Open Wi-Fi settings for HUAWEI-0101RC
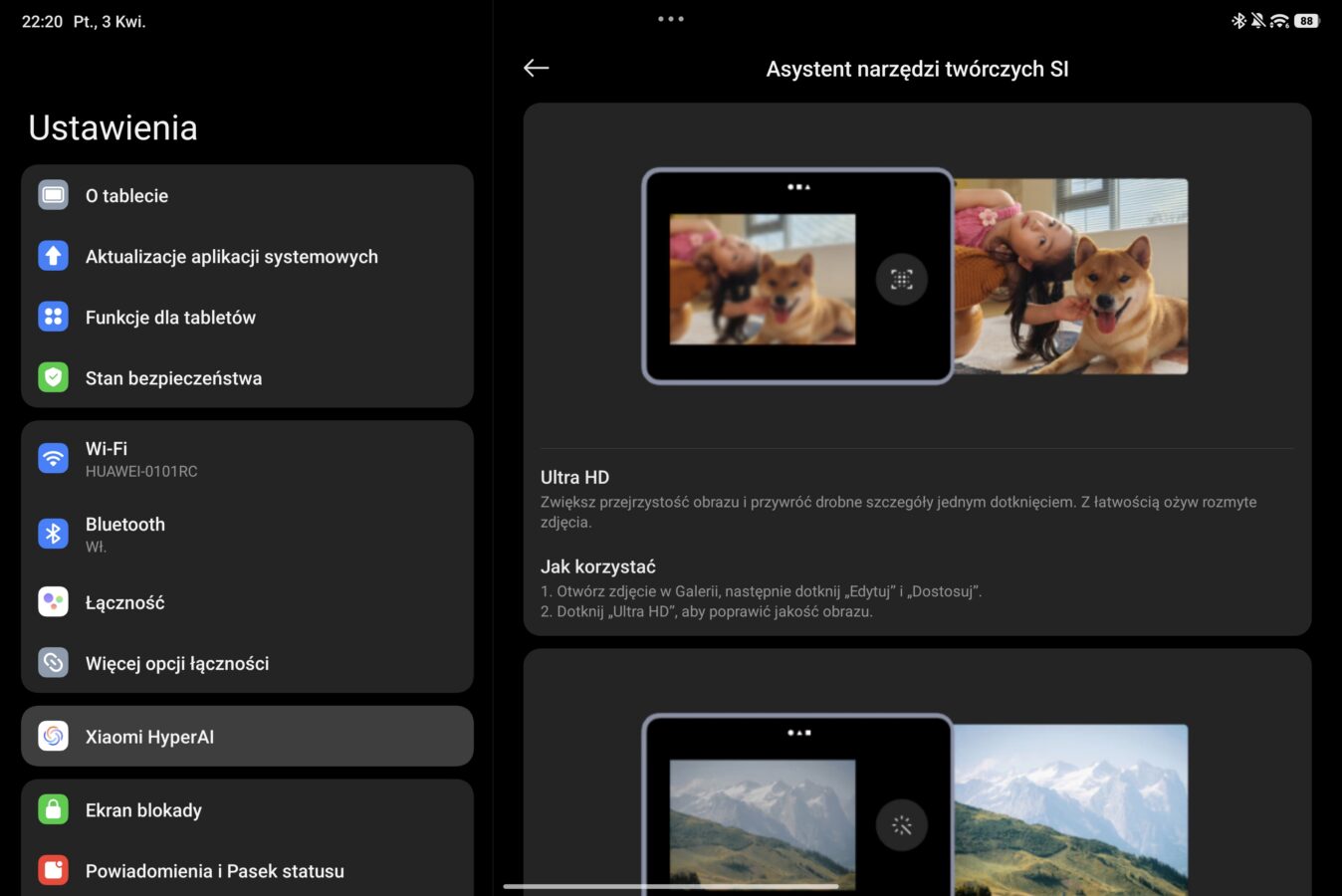Screen dimensions: 1342x896 point(247,459)
